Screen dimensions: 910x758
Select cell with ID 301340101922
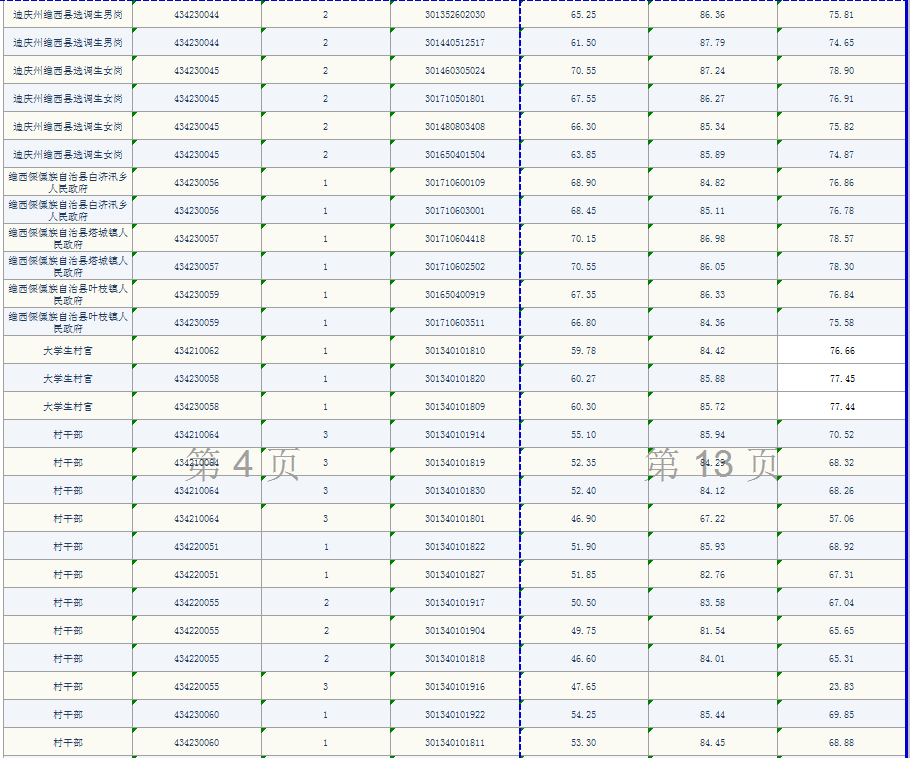[455, 715]
